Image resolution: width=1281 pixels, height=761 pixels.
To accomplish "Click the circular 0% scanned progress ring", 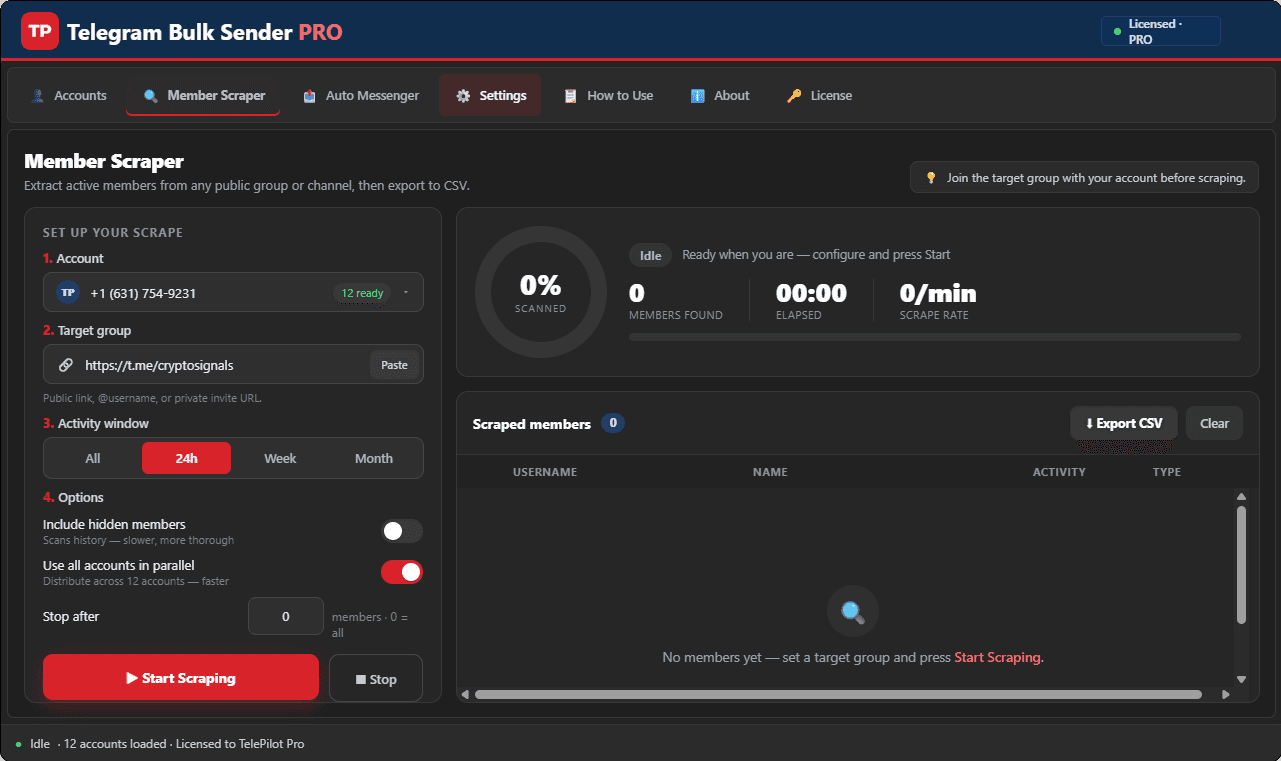I will coord(540,292).
